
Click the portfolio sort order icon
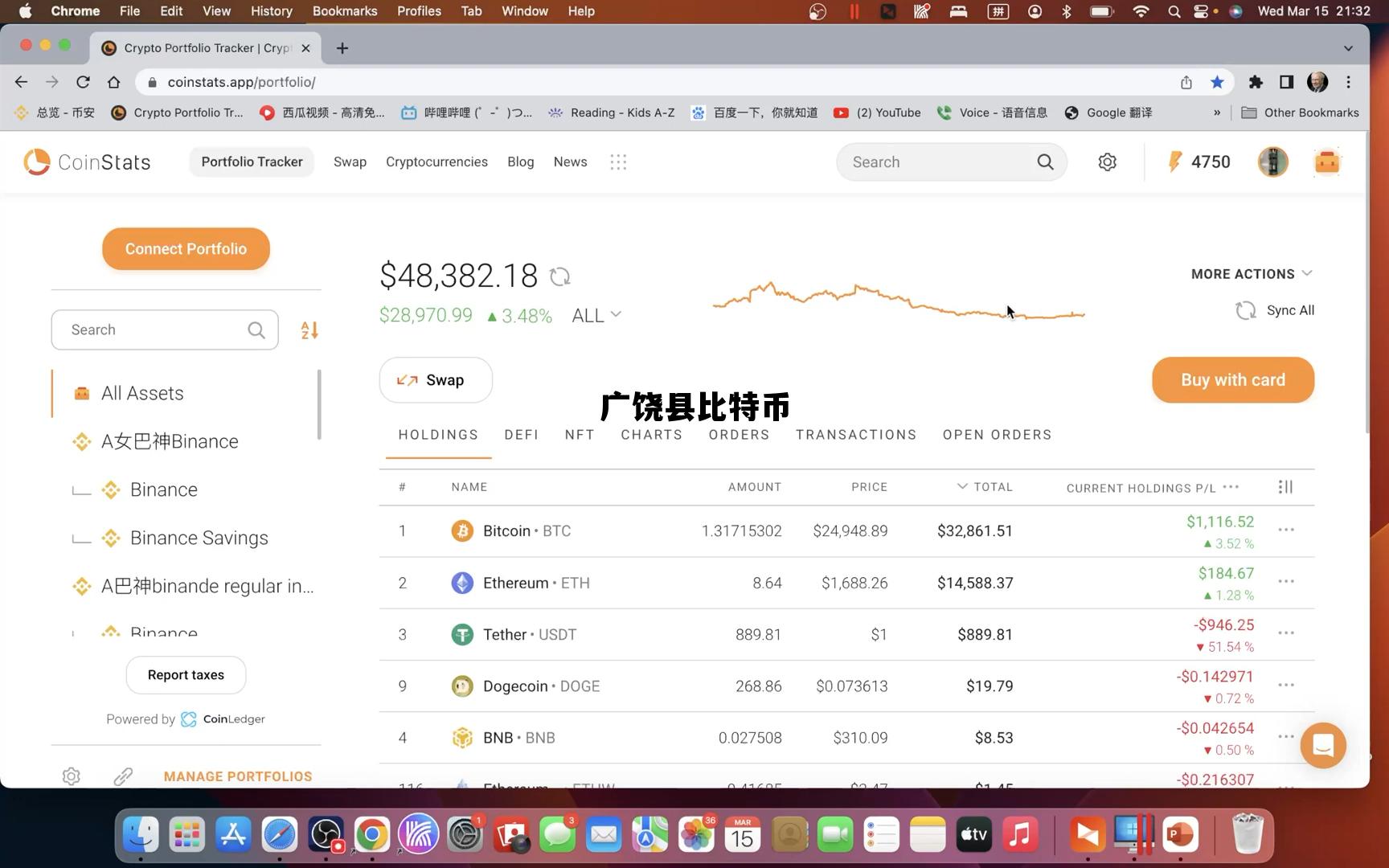tap(309, 330)
